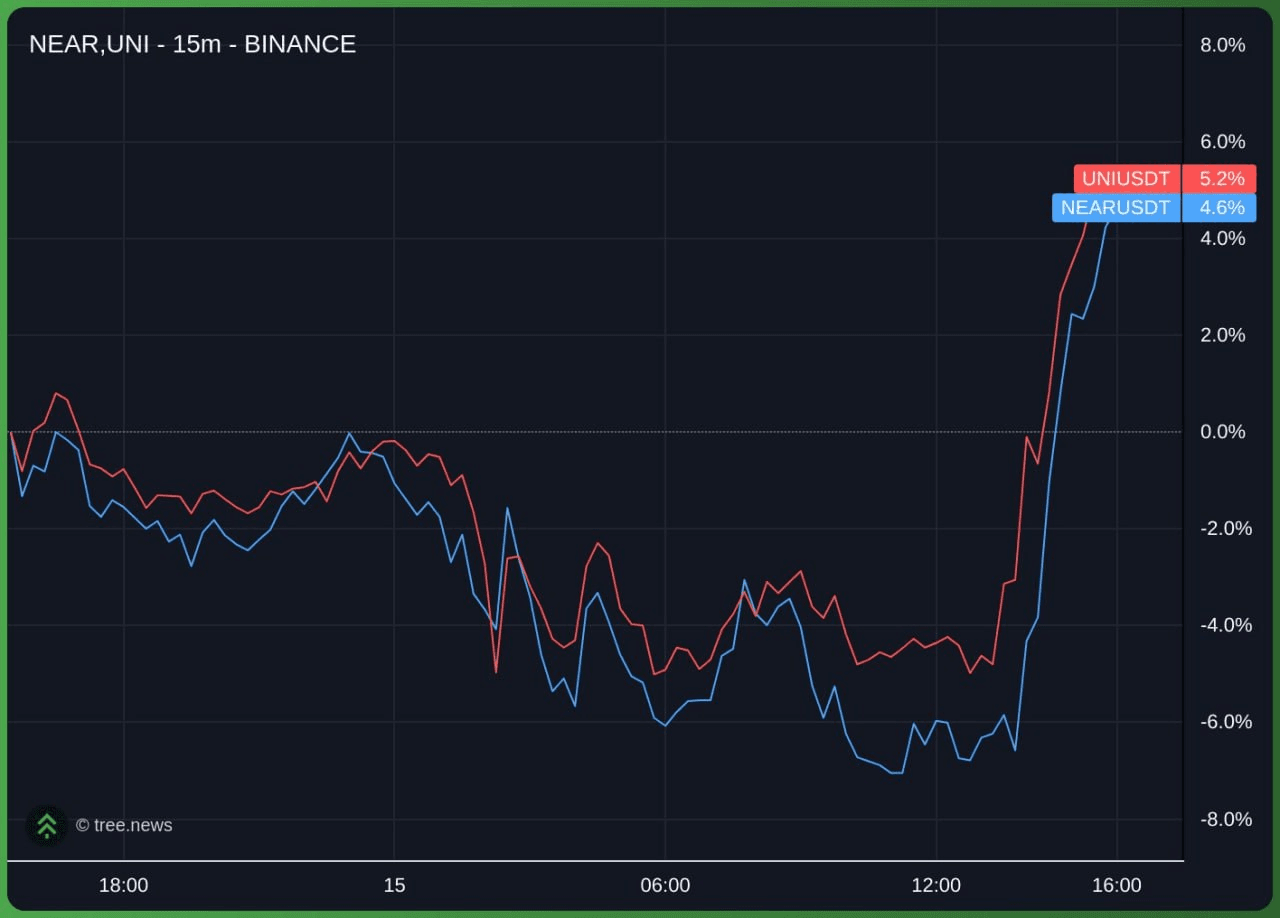Click the tree.news green arrows logo
Screen dimensions: 1280x918
click(x=46, y=825)
